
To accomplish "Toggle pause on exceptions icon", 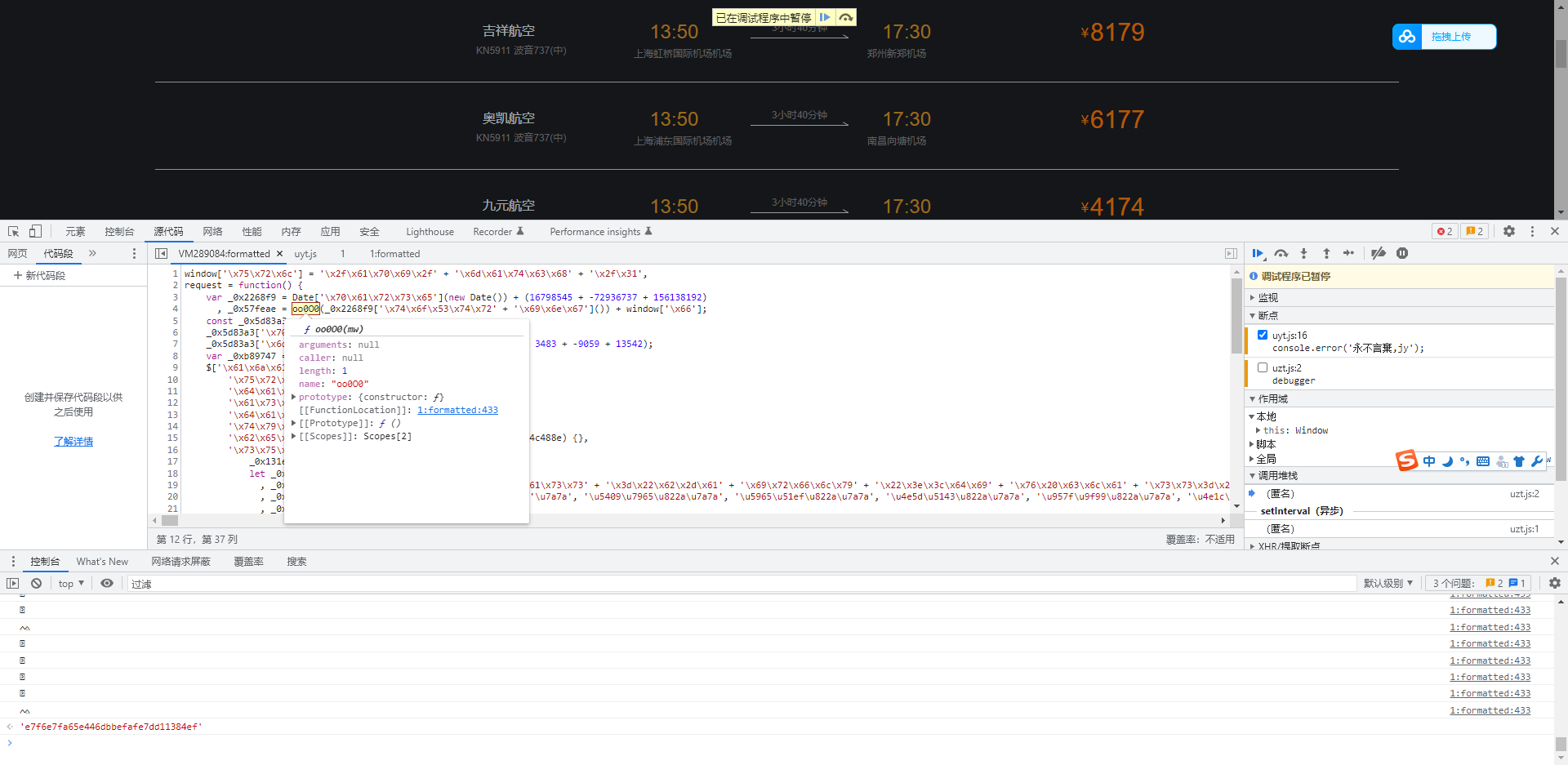I will pos(1402,254).
